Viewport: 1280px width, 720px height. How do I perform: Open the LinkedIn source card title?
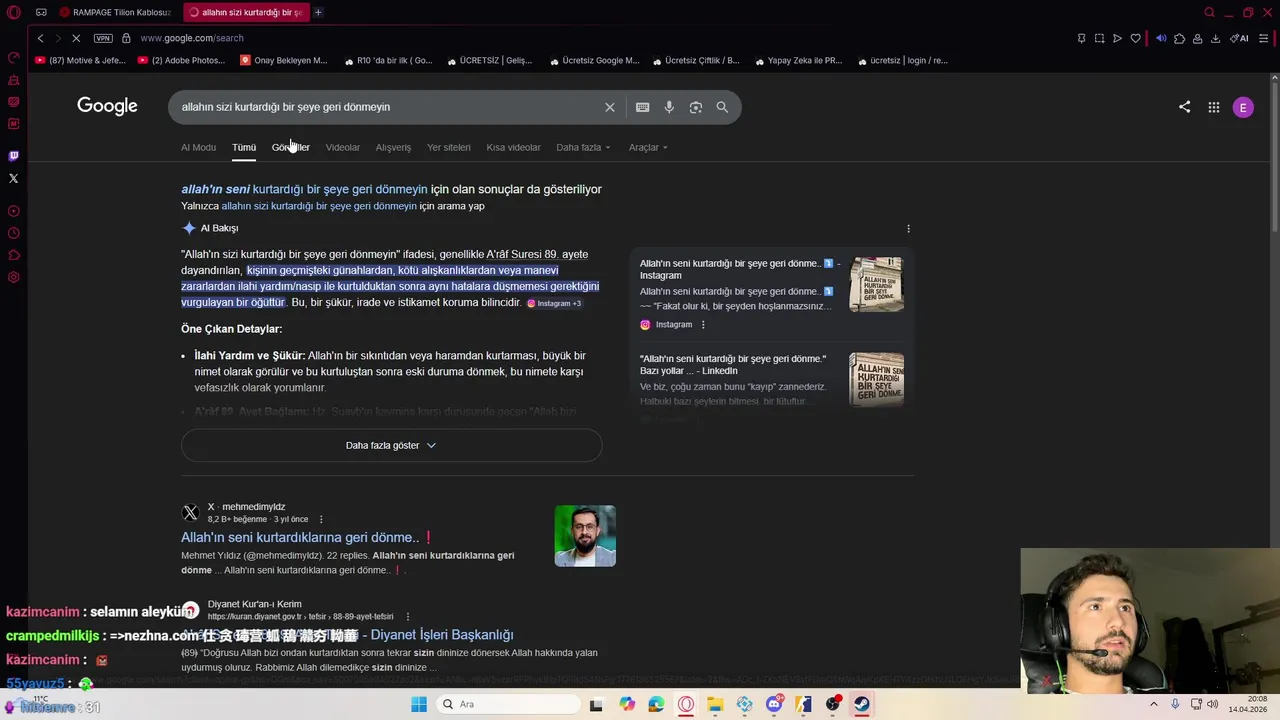[x=733, y=364]
